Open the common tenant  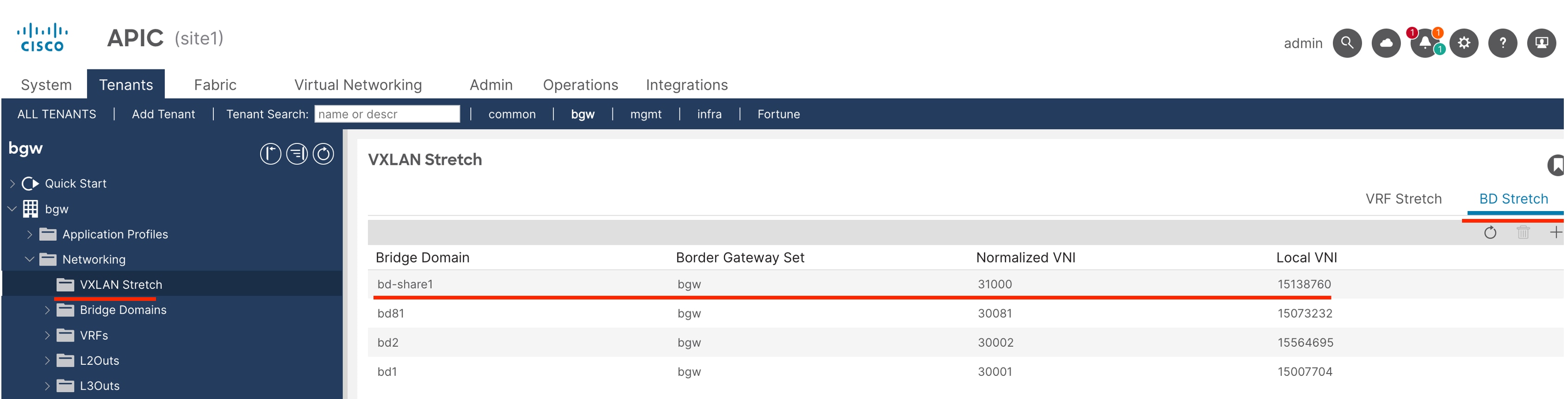[511, 114]
